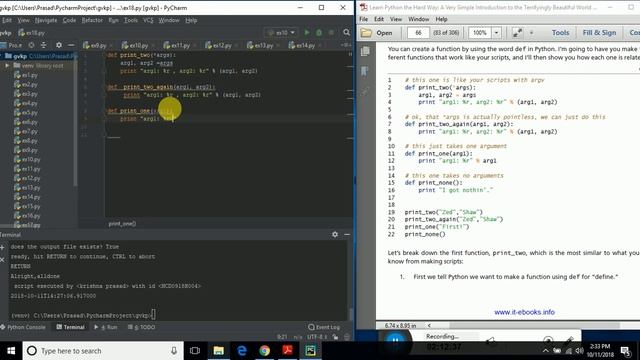Select ex7.py in the project tree

click(26, 131)
